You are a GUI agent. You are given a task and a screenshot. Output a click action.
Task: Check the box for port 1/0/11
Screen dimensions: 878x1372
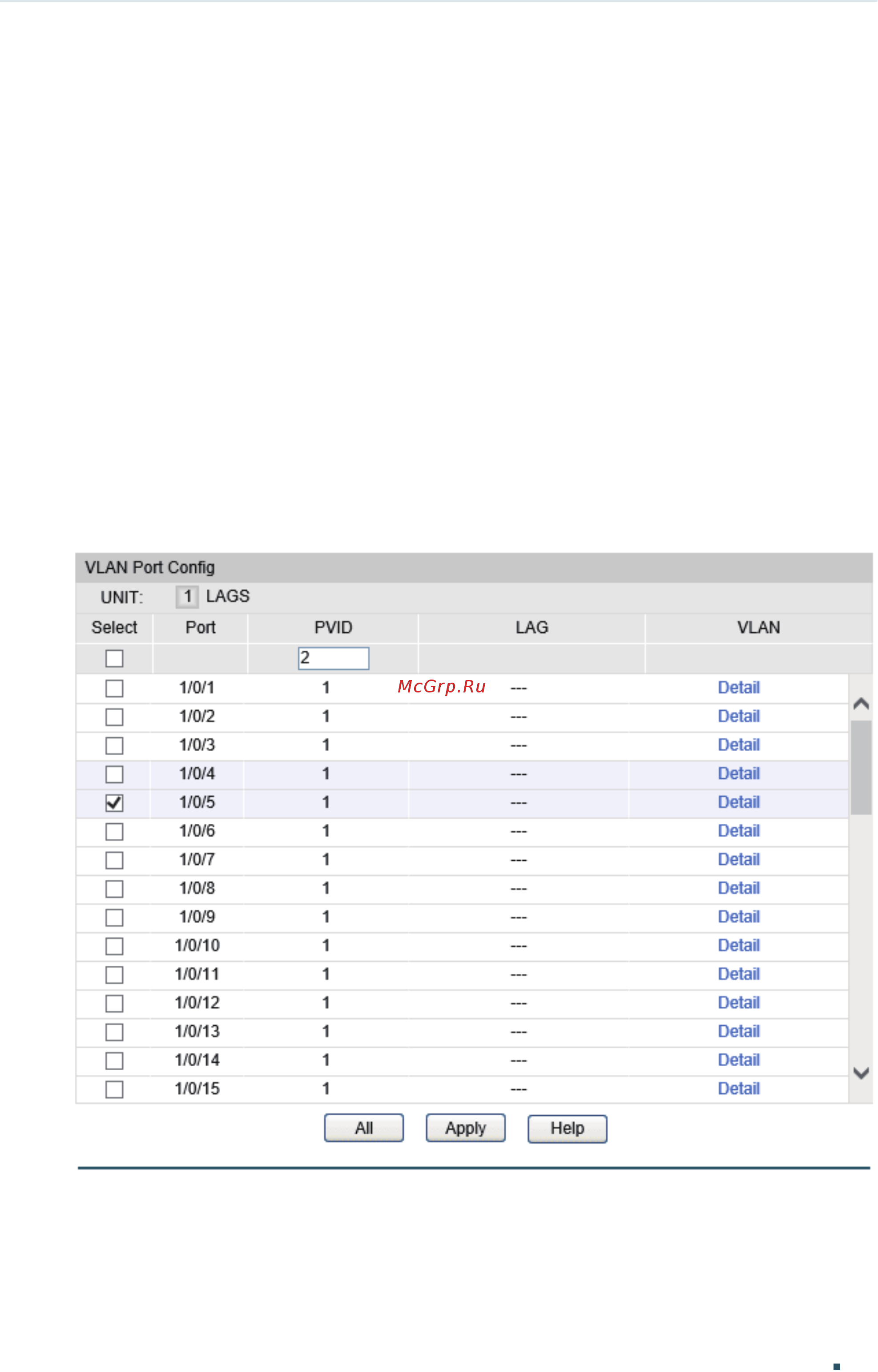114,975
